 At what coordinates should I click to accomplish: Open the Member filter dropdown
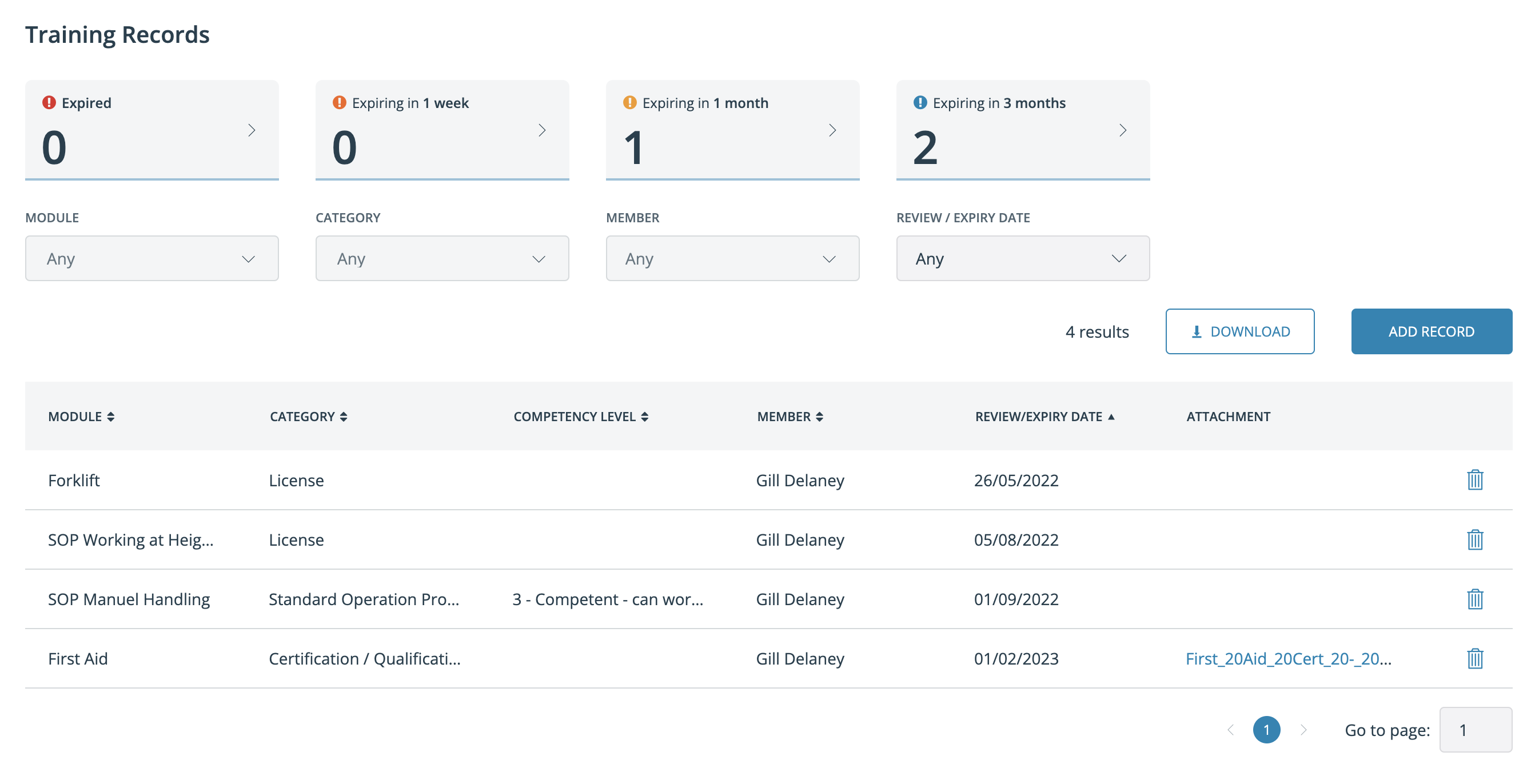[732, 258]
